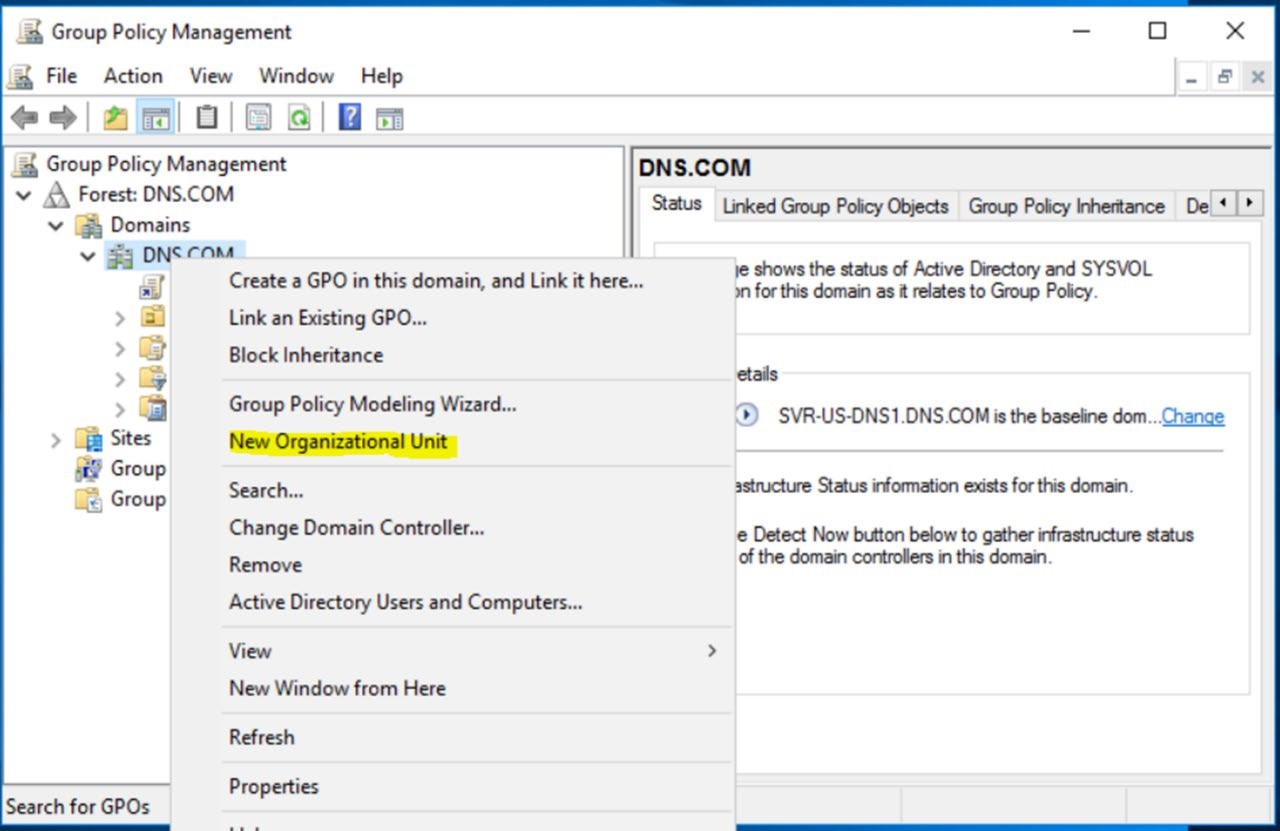Image resolution: width=1280 pixels, height=831 pixels.
Task: Click the Back arrow toolbar icon
Action: (x=24, y=118)
